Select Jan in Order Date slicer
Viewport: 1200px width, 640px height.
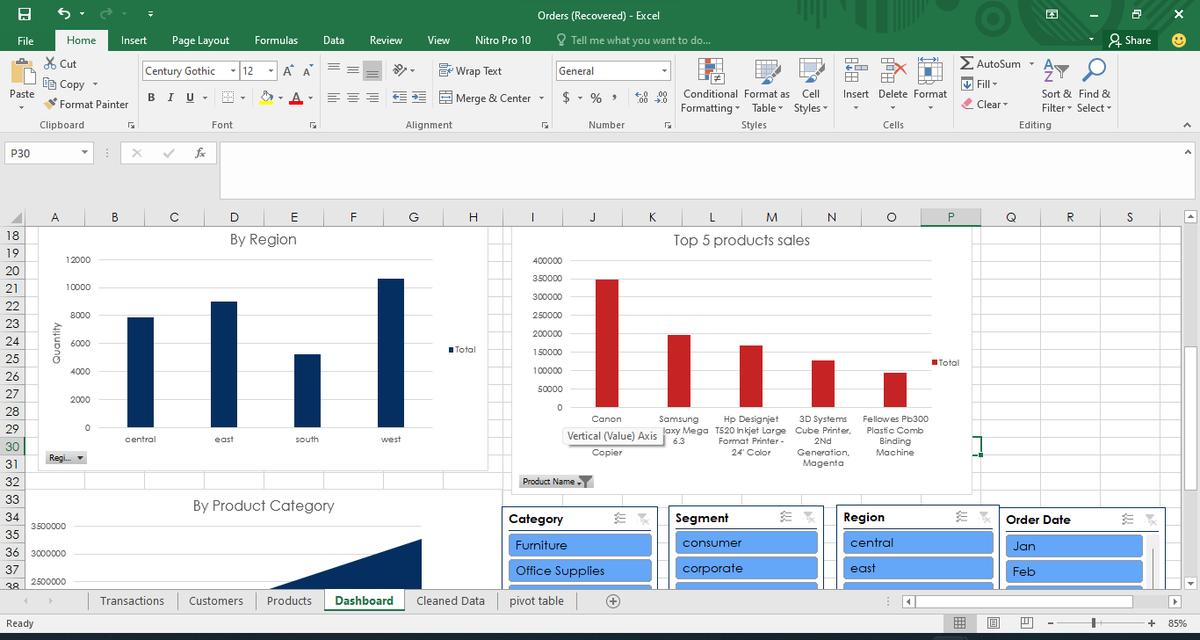pos(1074,546)
